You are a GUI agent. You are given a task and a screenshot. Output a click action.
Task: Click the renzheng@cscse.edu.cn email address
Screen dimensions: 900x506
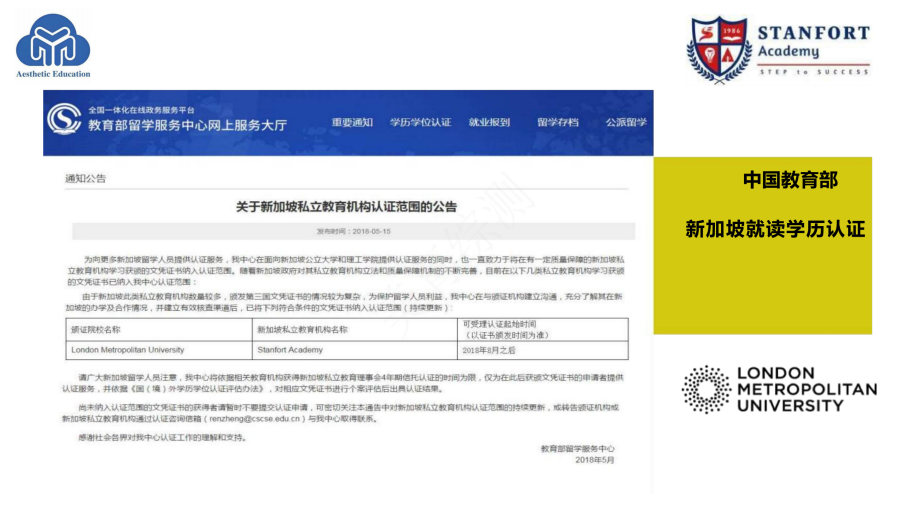pyautogui.click(x=254, y=419)
